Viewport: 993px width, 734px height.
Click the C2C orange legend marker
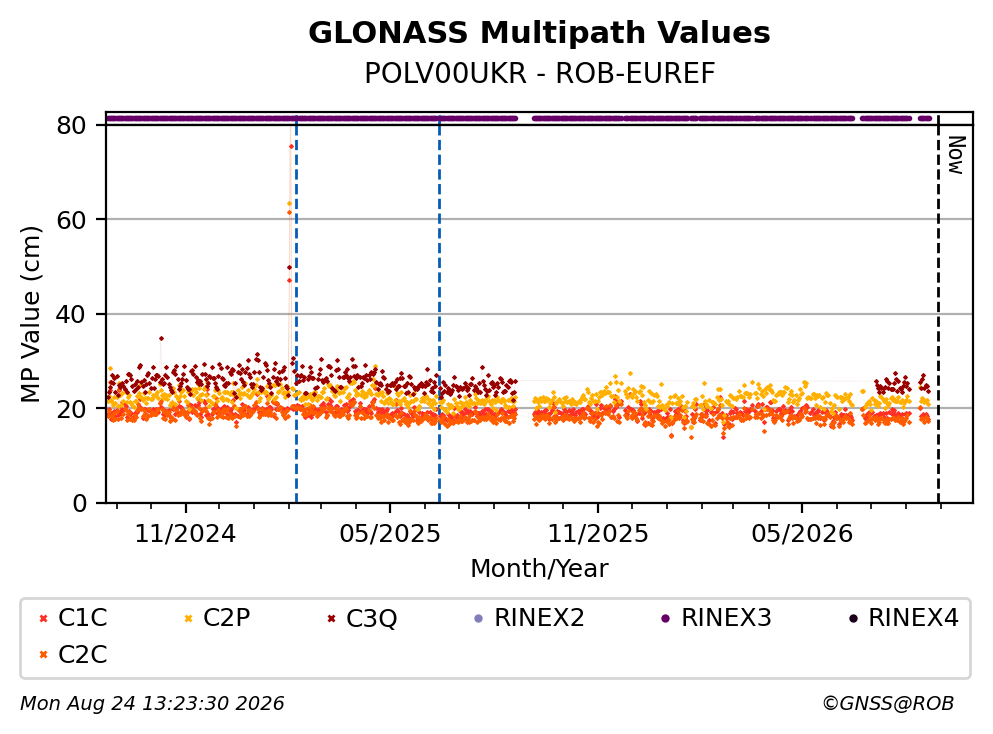(43, 655)
